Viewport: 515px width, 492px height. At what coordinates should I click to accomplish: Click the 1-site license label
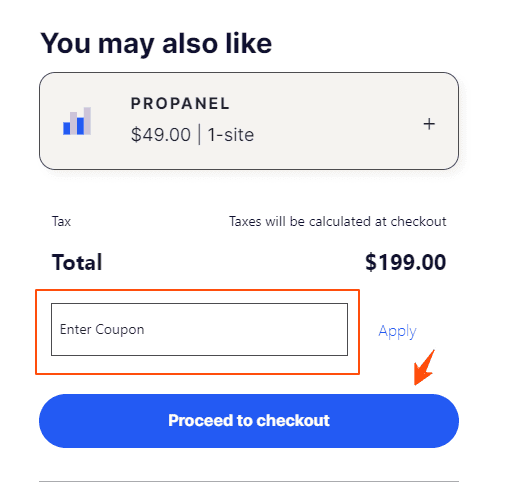(231, 135)
